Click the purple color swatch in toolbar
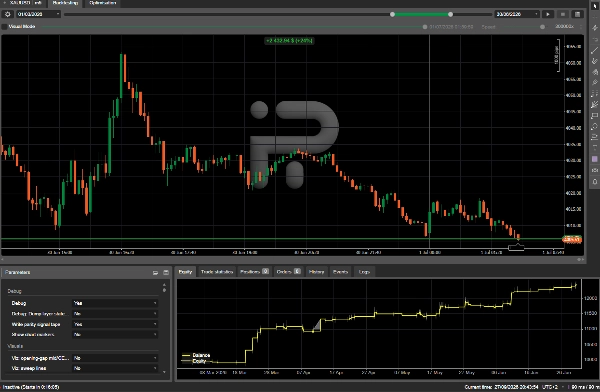The height and width of the screenshot is (392, 600). click(594, 159)
